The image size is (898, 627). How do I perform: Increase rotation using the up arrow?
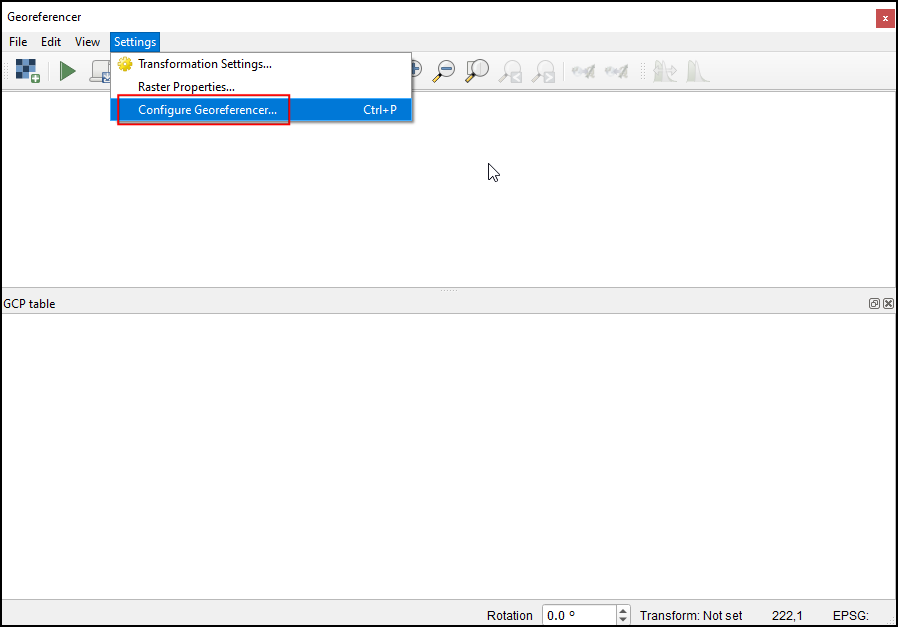(x=624, y=610)
